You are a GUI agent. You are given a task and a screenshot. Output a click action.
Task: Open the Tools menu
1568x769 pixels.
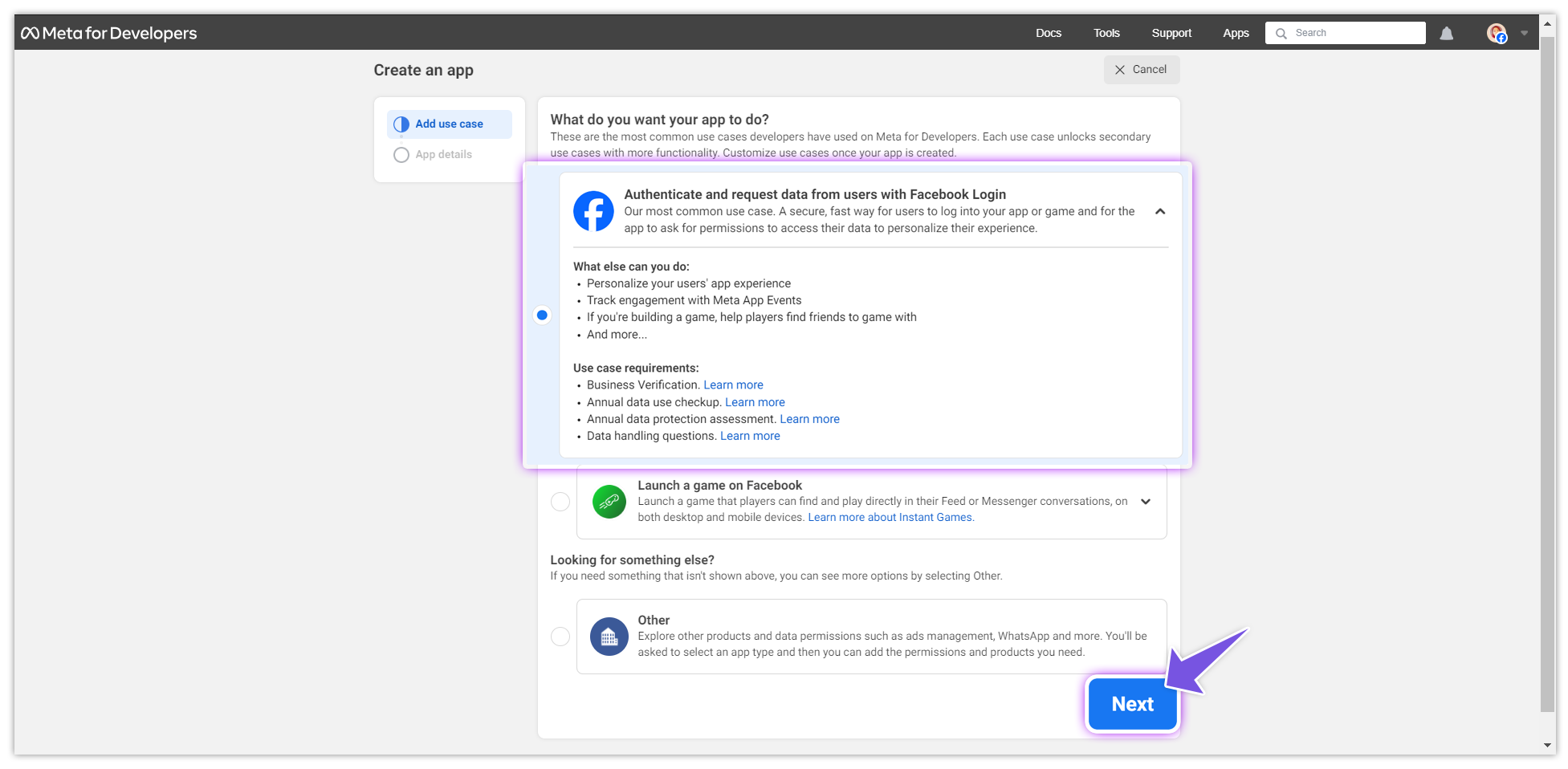pyautogui.click(x=1106, y=33)
